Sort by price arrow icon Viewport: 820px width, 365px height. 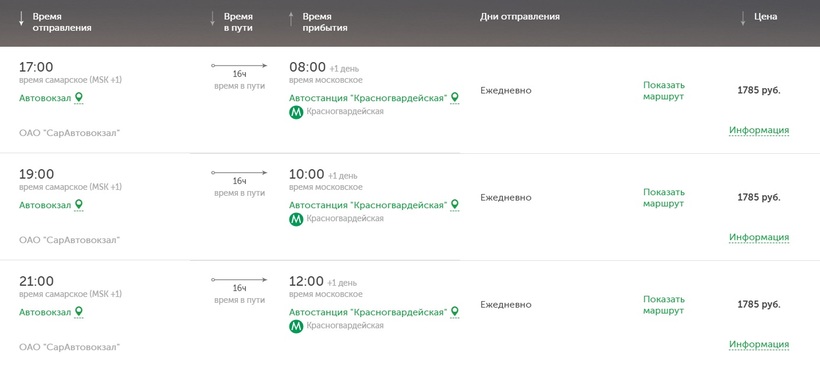click(x=743, y=18)
